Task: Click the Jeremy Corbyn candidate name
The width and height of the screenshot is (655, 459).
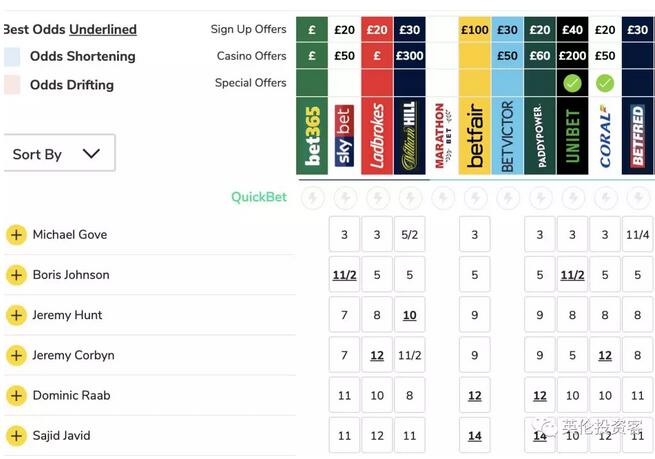Action: click(73, 355)
